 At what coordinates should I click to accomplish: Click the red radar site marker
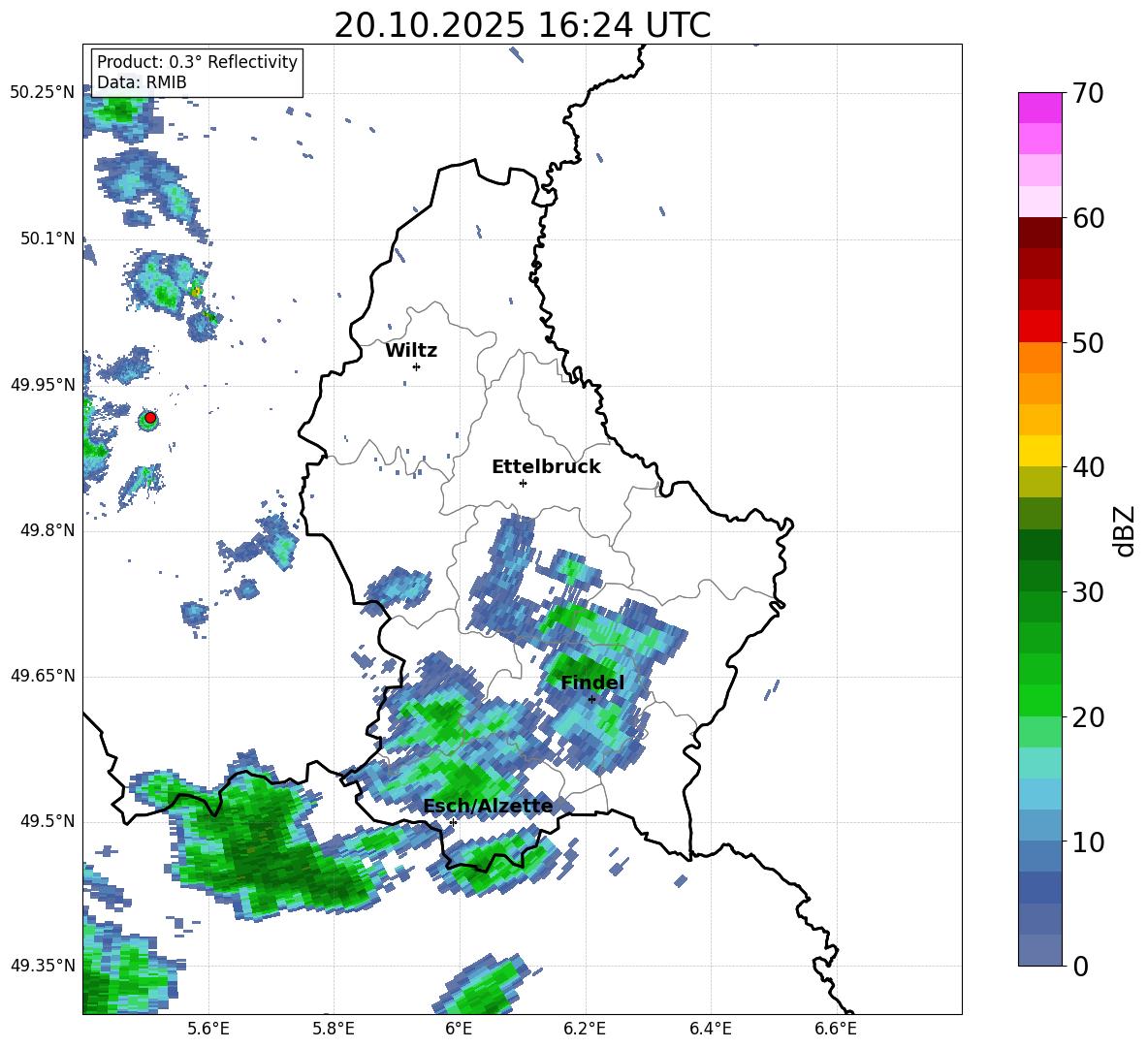click(x=150, y=418)
